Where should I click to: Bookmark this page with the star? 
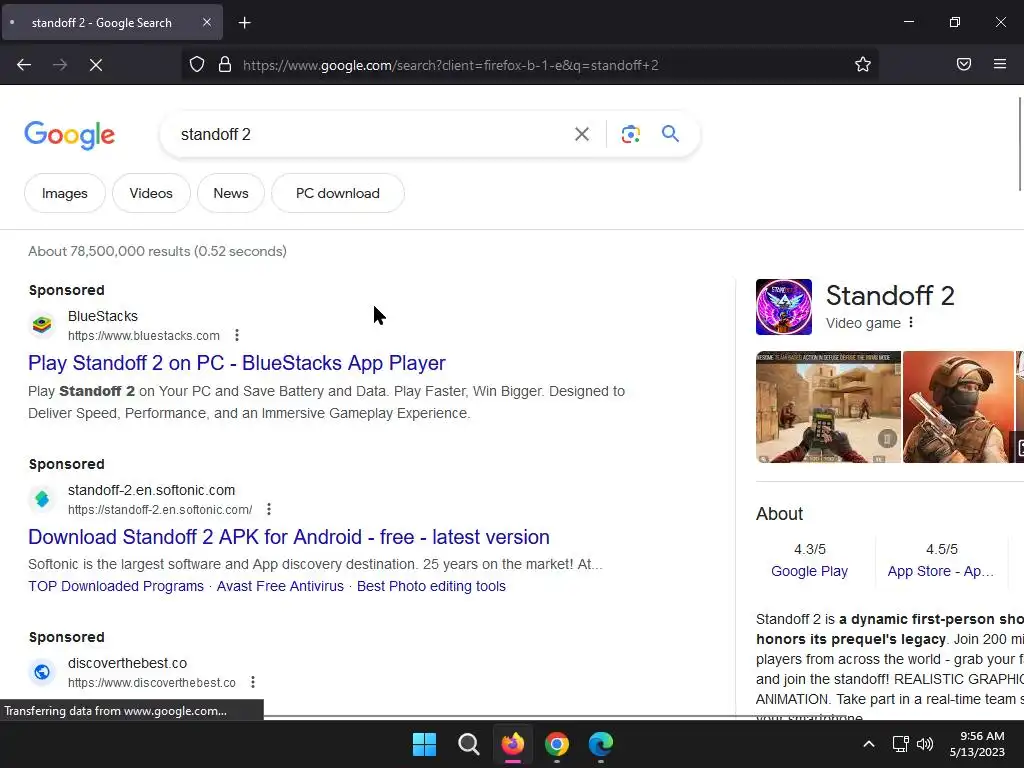click(863, 65)
